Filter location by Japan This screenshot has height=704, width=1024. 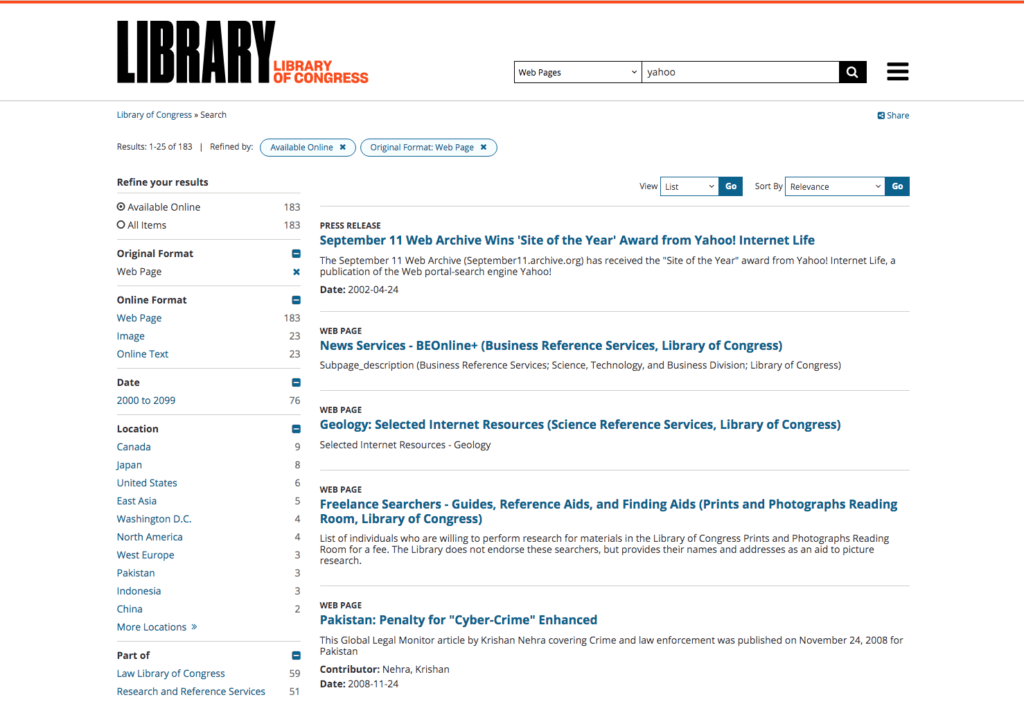pyautogui.click(x=129, y=465)
